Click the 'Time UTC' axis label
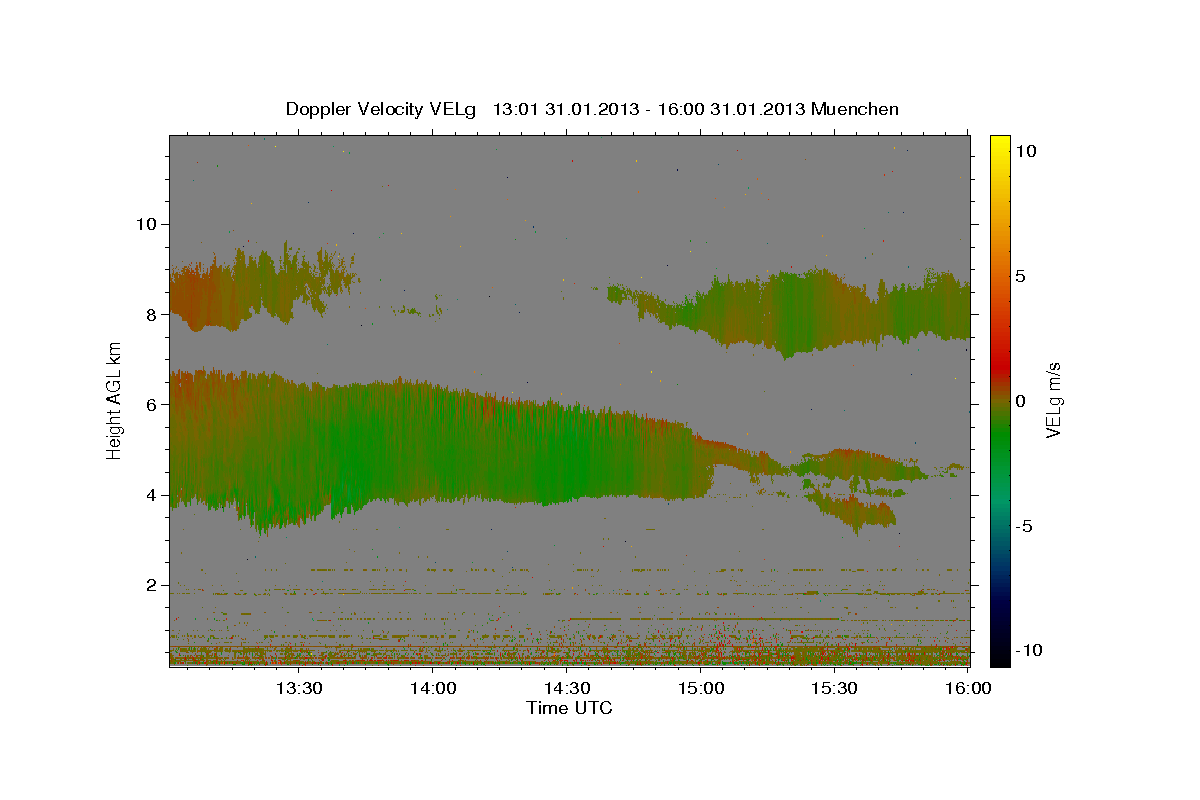Image resolution: width=1200 pixels, height=800 pixels. coord(569,708)
